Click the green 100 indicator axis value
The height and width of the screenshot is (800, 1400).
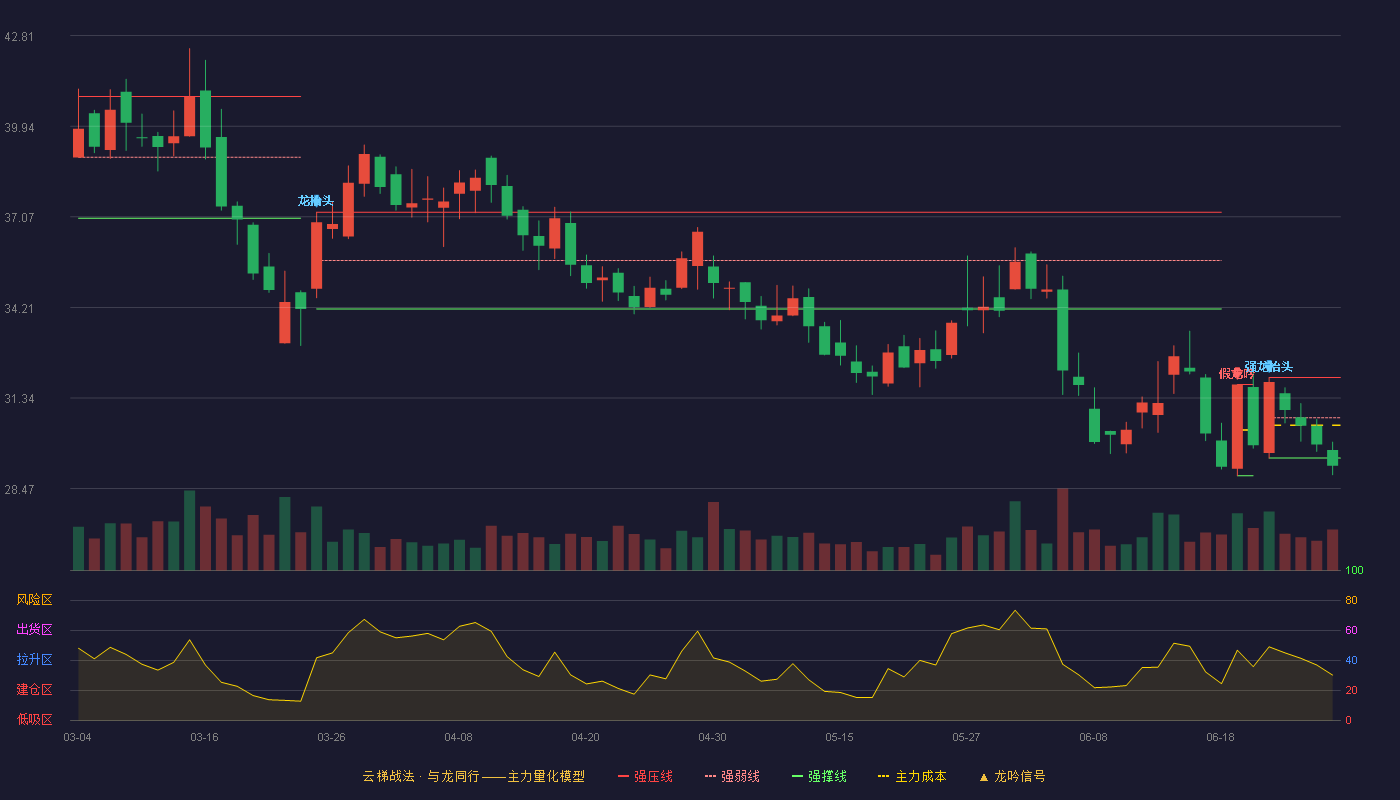tap(1354, 571)
